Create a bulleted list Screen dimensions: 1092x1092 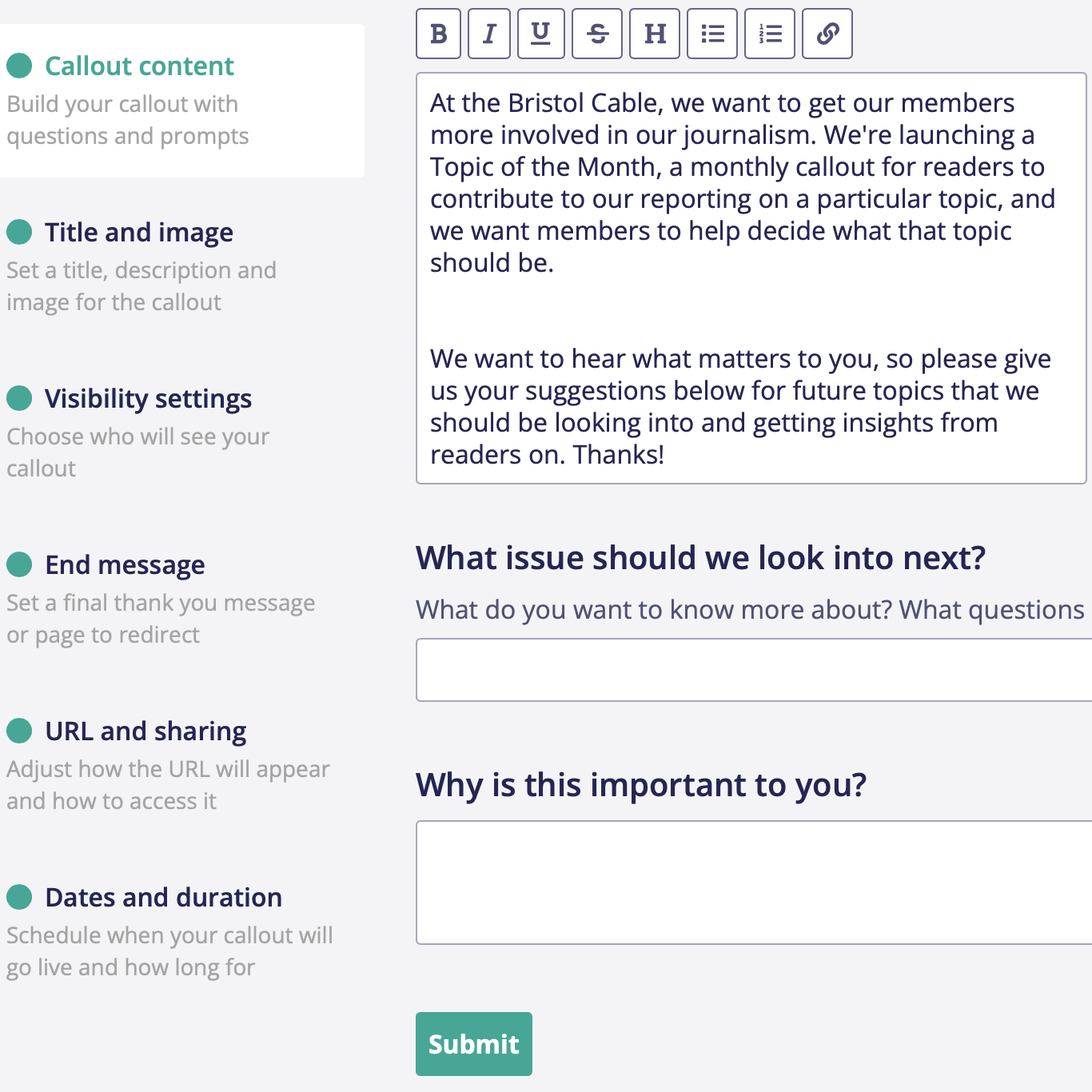point(712,34)
